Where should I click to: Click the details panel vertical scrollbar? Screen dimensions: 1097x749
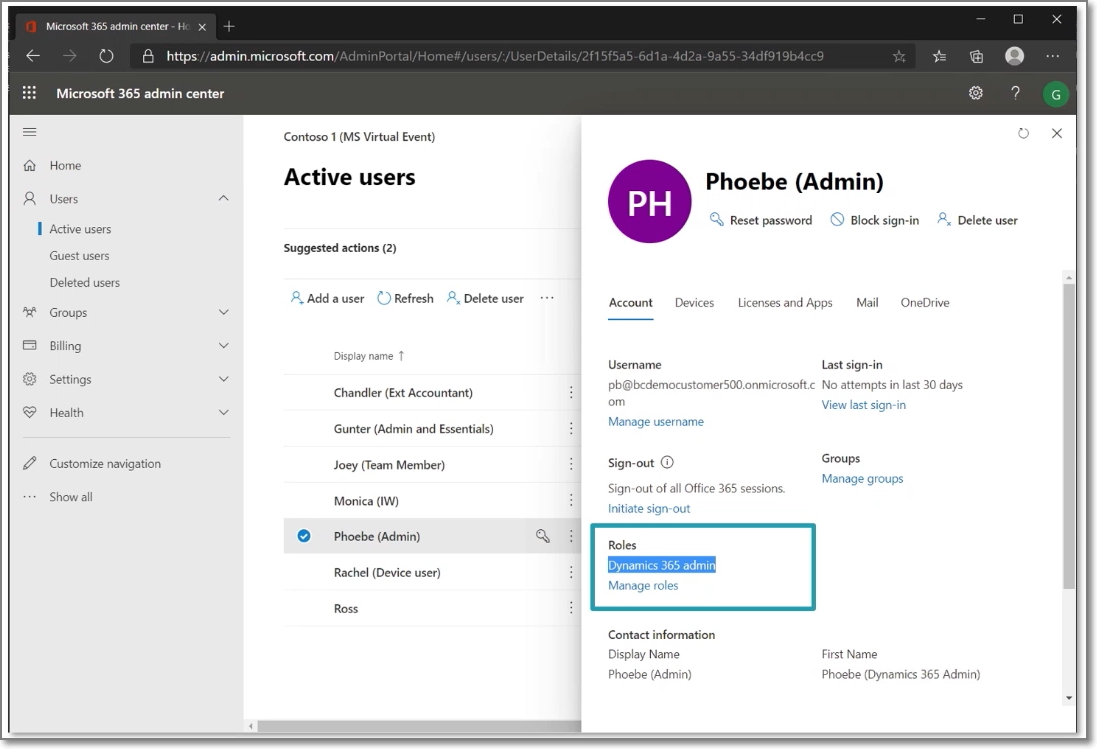pyautogui.click(x=1068, y=437)
